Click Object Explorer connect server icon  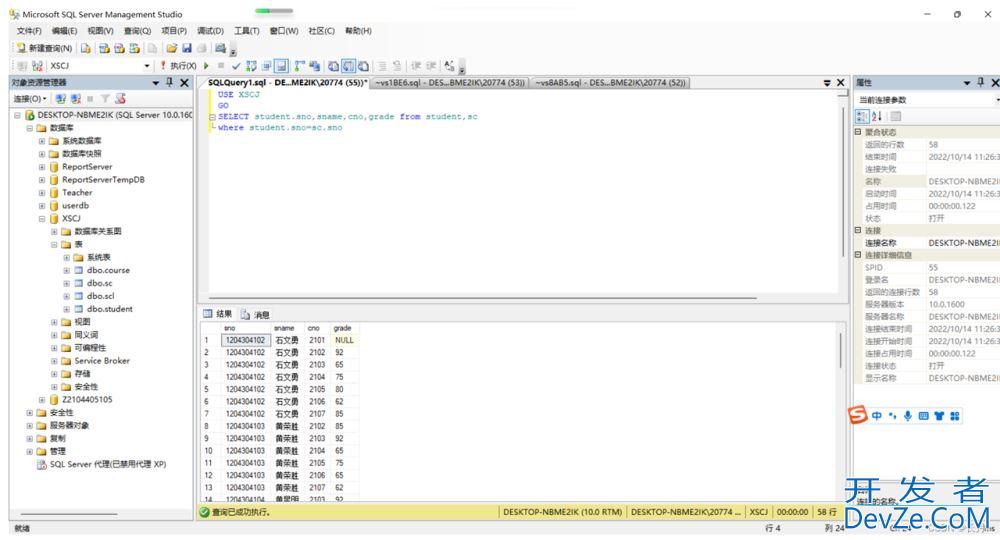(61, 99)
